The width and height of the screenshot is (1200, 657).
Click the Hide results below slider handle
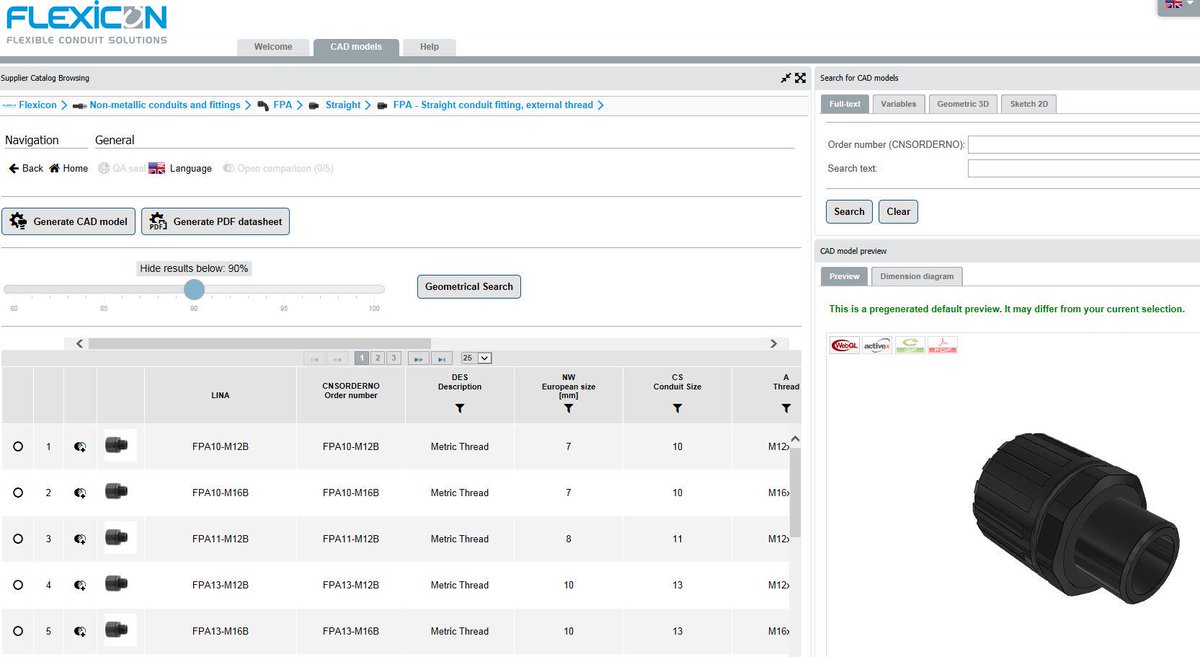click(194, 289)
